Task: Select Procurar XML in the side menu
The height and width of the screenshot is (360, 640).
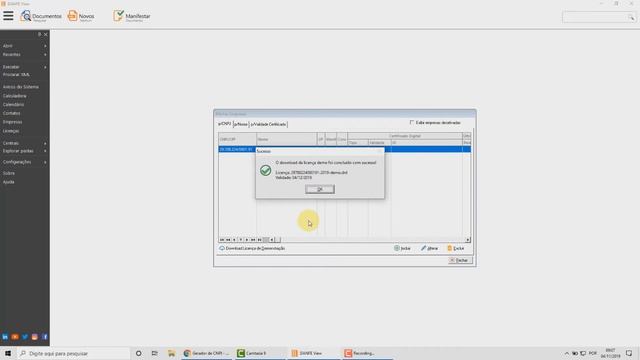Action: pyautogui.click(x=16, y=75)
